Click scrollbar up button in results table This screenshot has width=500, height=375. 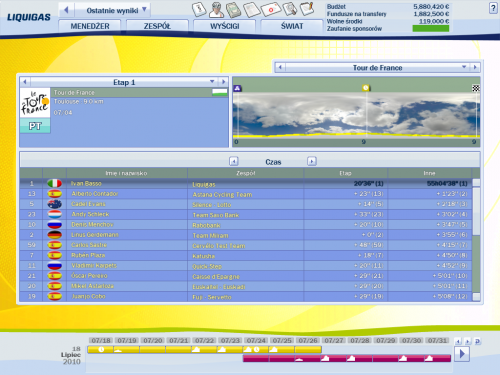pos(476,183)
